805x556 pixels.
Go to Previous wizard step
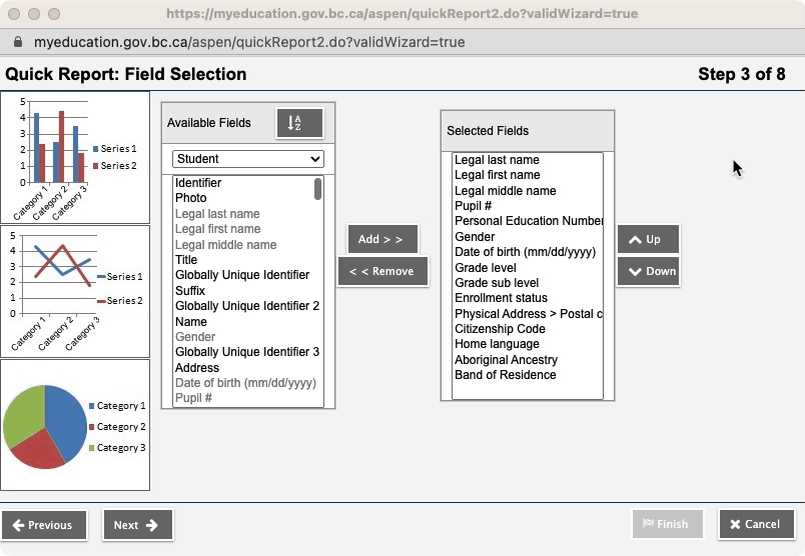(x=44, y=525)
